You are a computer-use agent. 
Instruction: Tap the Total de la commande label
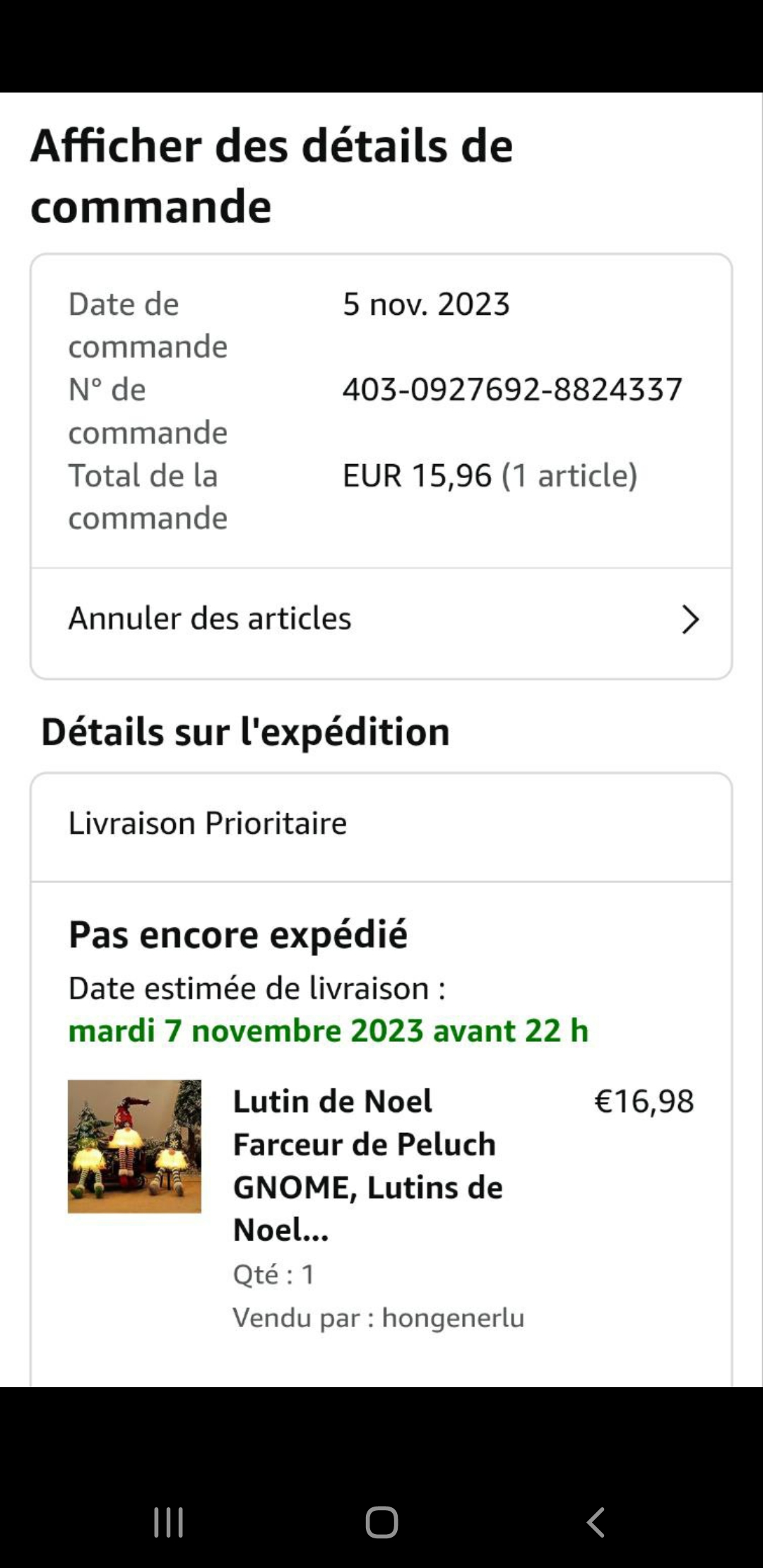(148, 497)
